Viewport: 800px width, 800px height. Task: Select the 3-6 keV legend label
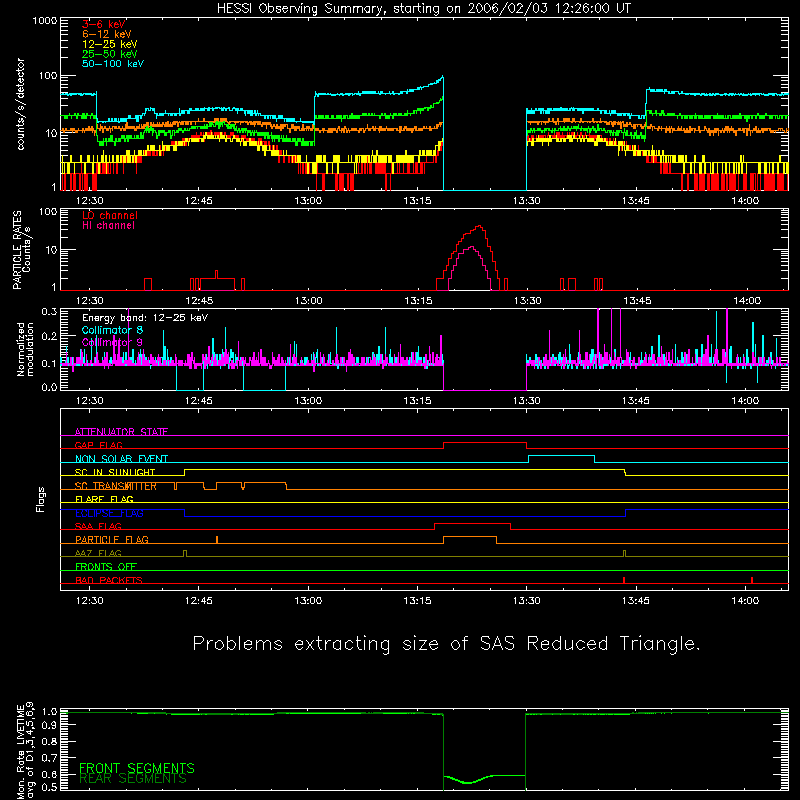(x=104, y=24)
